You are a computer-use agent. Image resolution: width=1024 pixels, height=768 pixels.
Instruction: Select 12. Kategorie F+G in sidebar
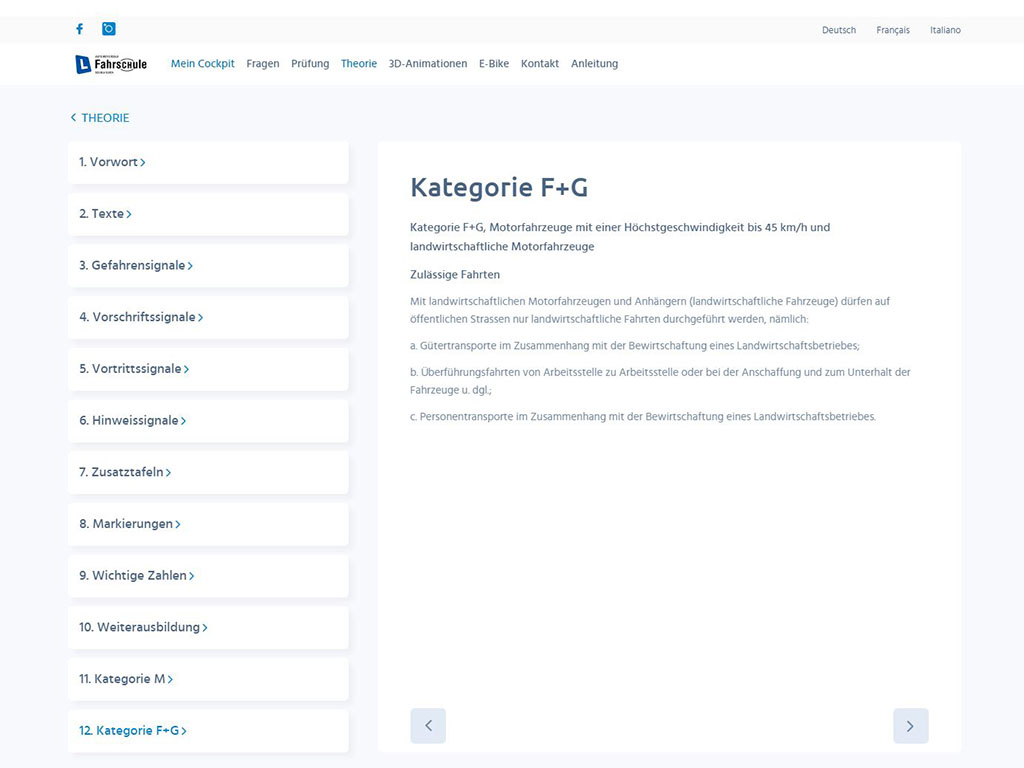coord(133,731)
